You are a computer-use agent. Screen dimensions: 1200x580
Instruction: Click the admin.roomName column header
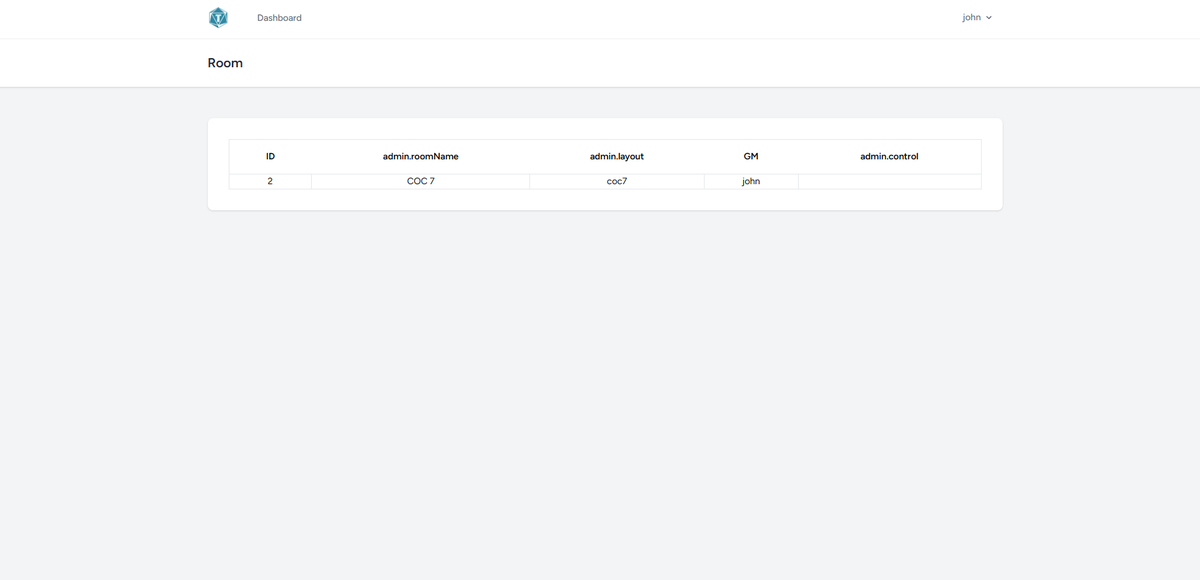point(420,157)
